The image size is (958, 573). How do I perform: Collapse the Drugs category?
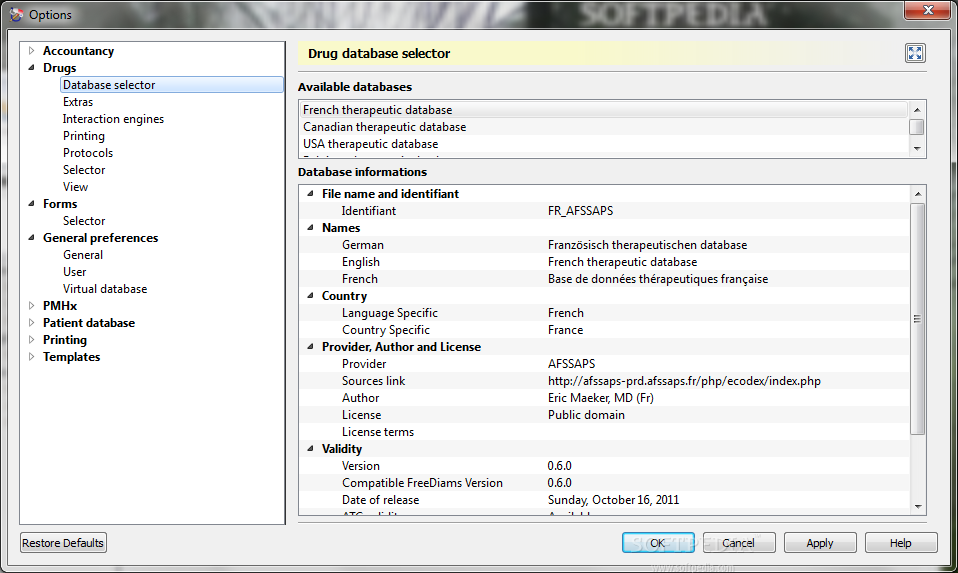pyautogui.click(x=32, y=68)
